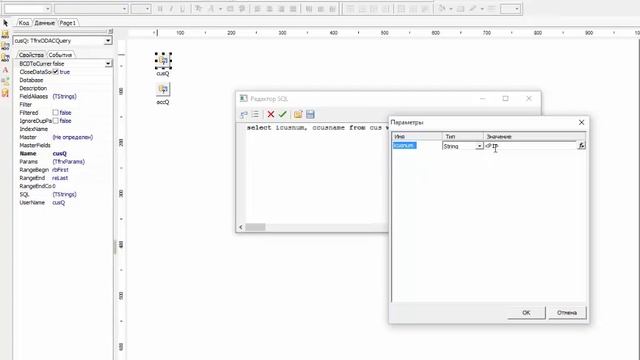The width and height of the screenshot is (640, 360).
Task: Close the object inspector panel
Action: click(110, 31)
